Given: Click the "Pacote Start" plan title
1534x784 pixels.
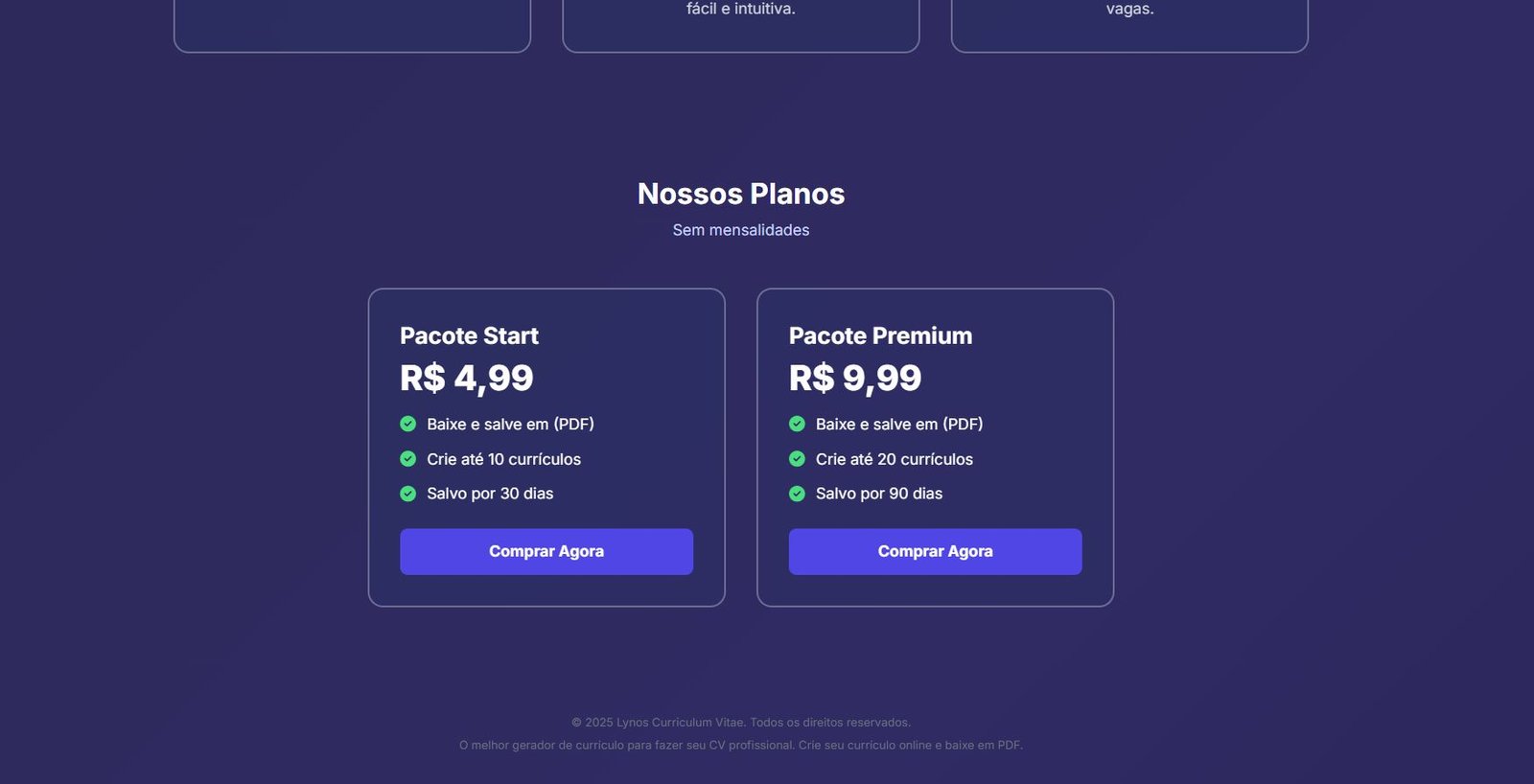Looking at the screenshot, I should (x=469, y=335).
